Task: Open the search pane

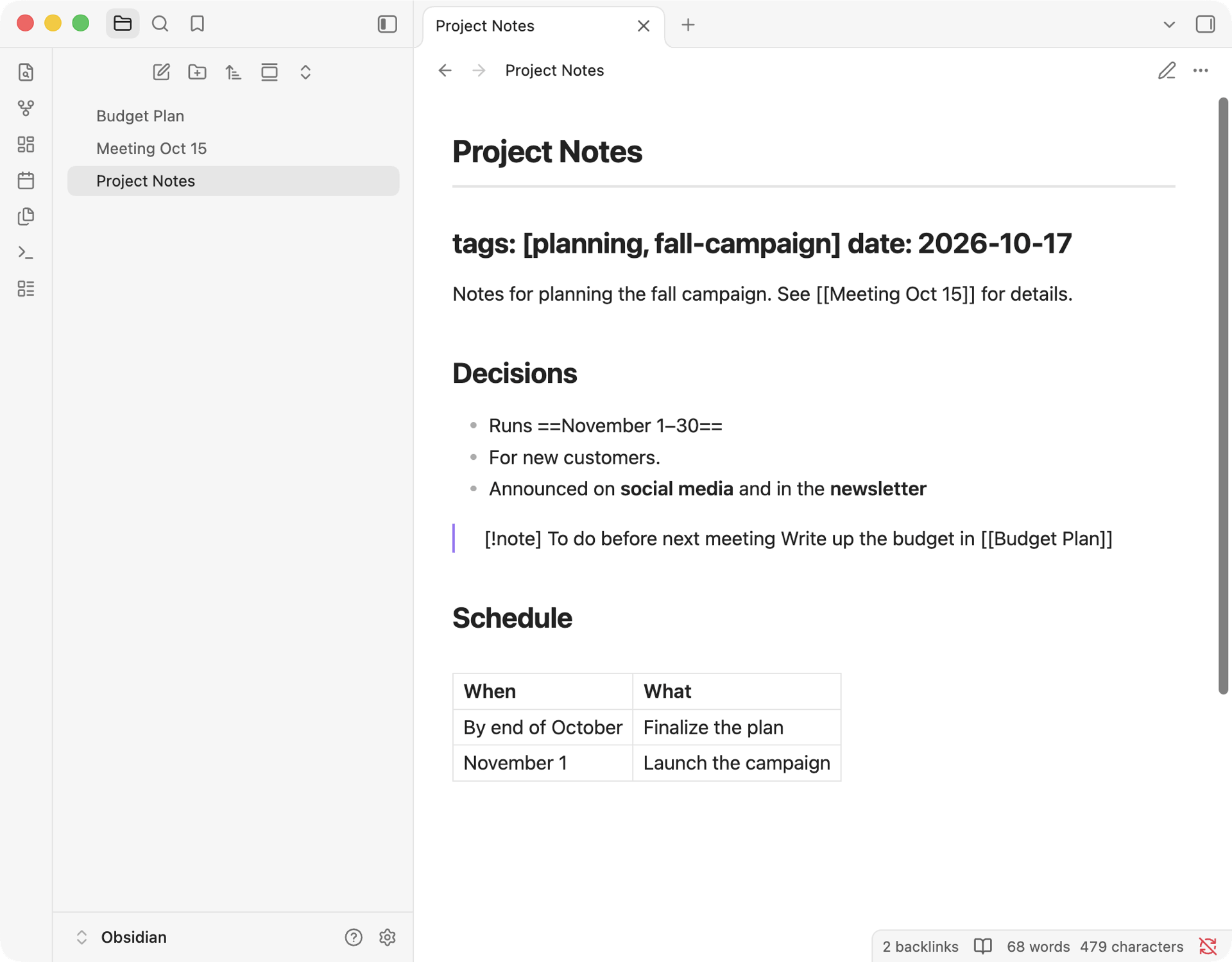Action: [x=160, y=24]
